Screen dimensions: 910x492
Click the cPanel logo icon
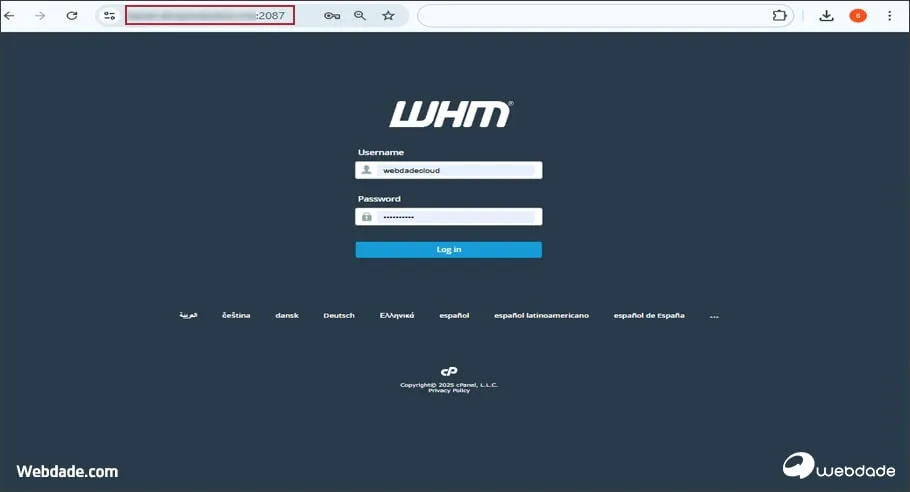point(449,371)
